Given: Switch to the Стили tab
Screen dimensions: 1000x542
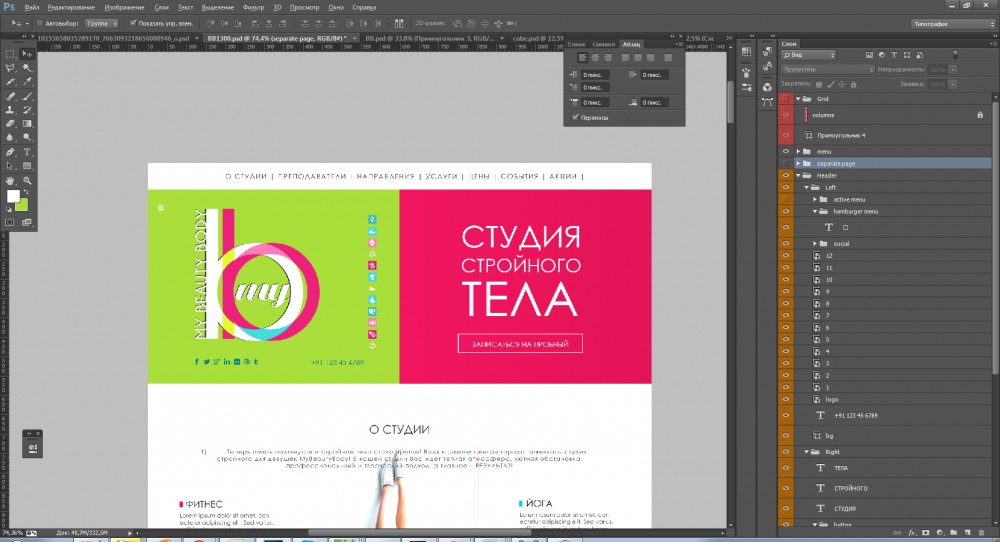Looking at the screenshot, I should pyautogui.click(x=576, y=44).
